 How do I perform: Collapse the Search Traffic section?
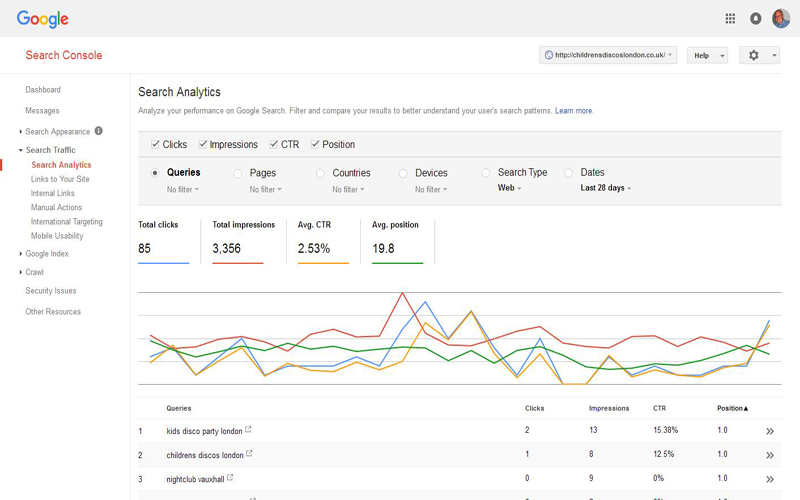[20, 150]
